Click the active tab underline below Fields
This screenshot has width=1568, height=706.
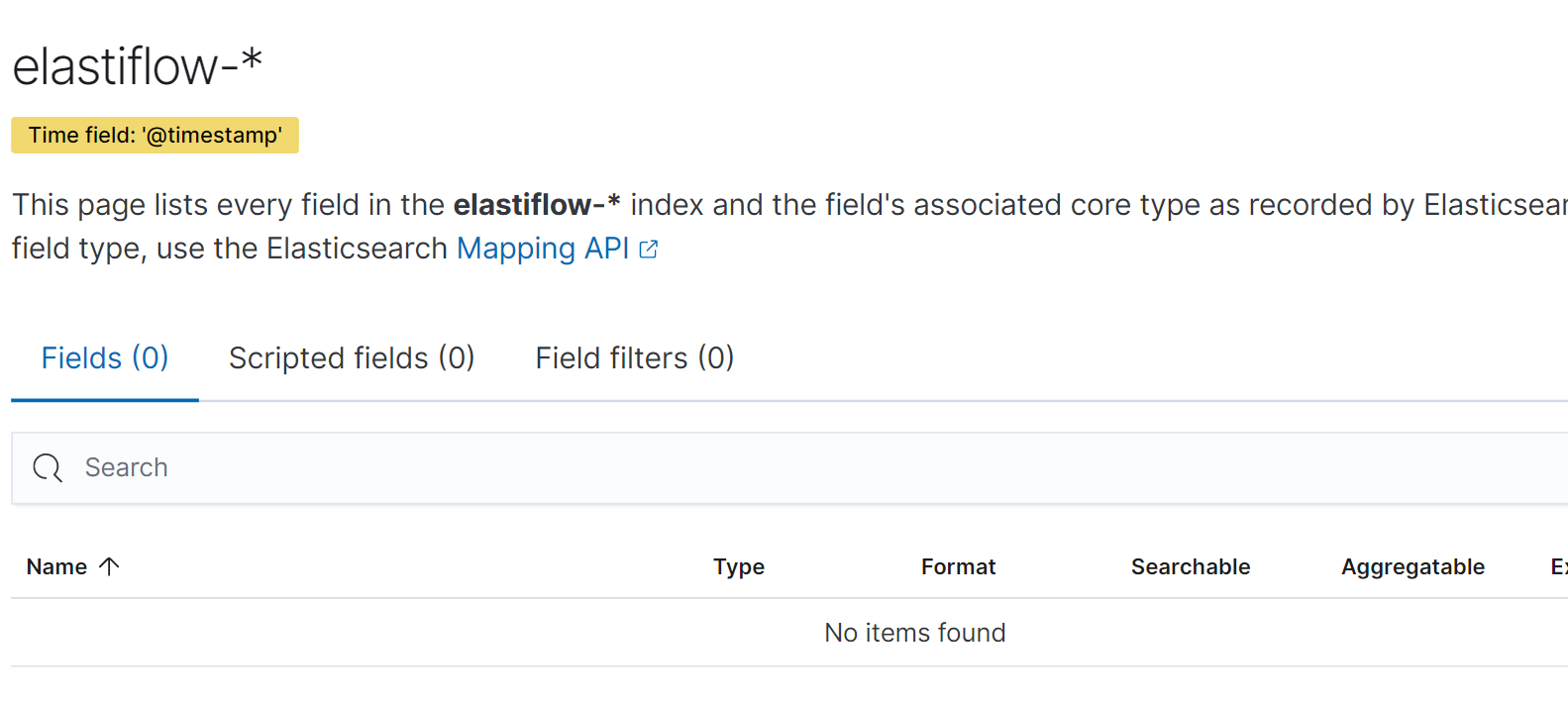coord(104,399)
